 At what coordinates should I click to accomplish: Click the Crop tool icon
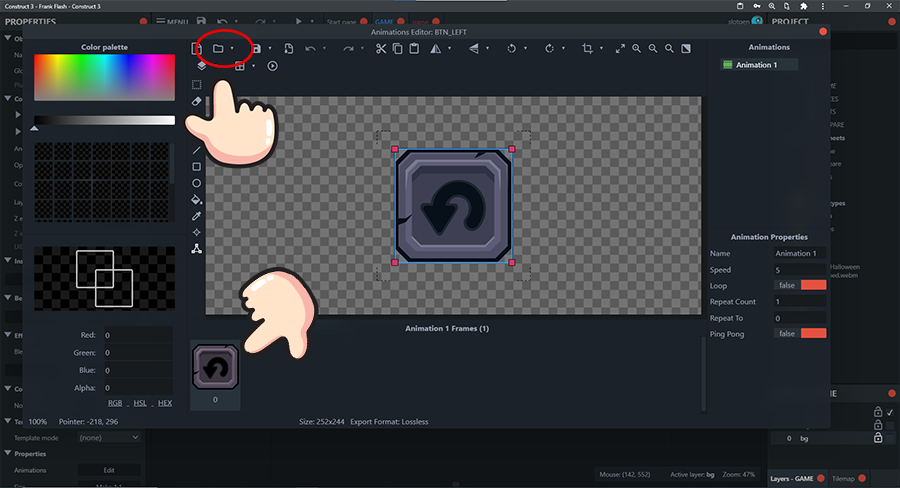coord(587,48)
